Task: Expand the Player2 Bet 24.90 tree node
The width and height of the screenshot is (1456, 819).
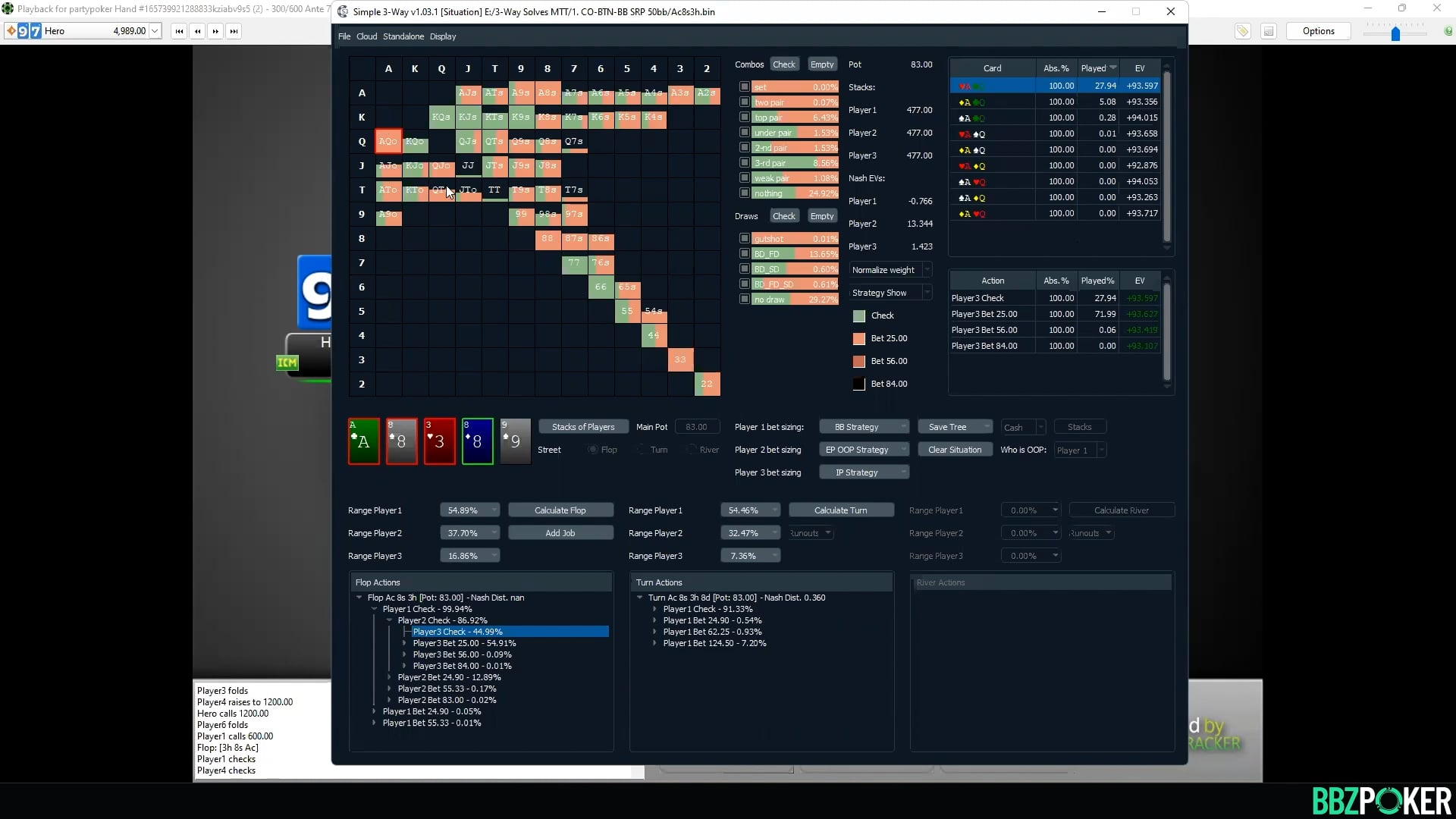Action: point(389,677)
